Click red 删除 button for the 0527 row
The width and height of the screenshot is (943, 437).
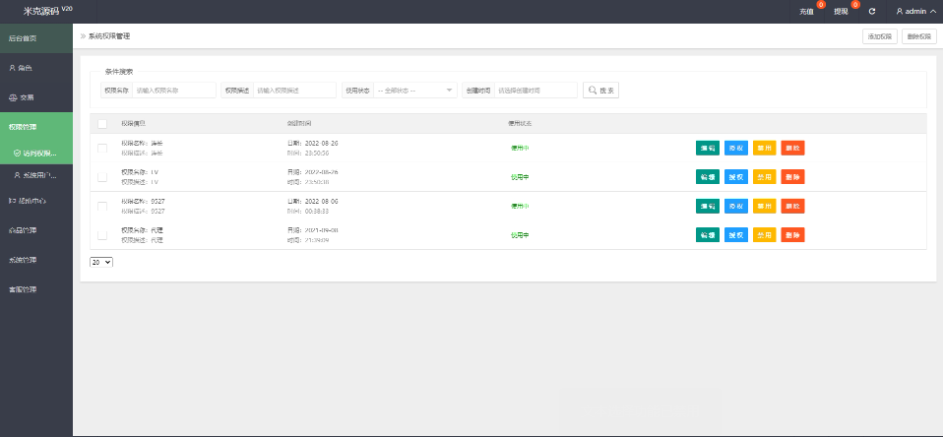(x=793, y=206)
